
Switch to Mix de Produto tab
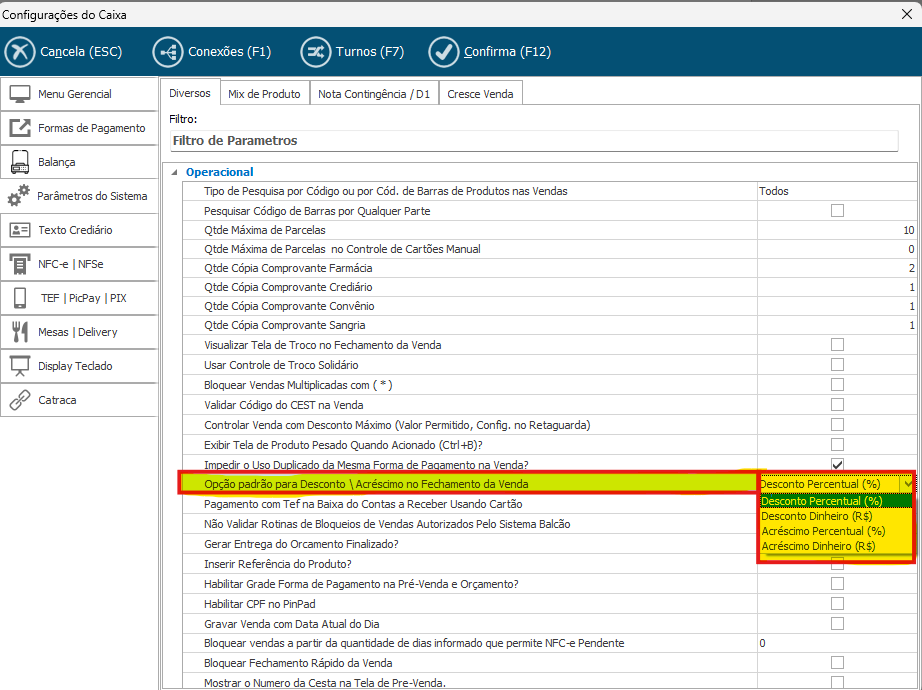tap(264, 94)
